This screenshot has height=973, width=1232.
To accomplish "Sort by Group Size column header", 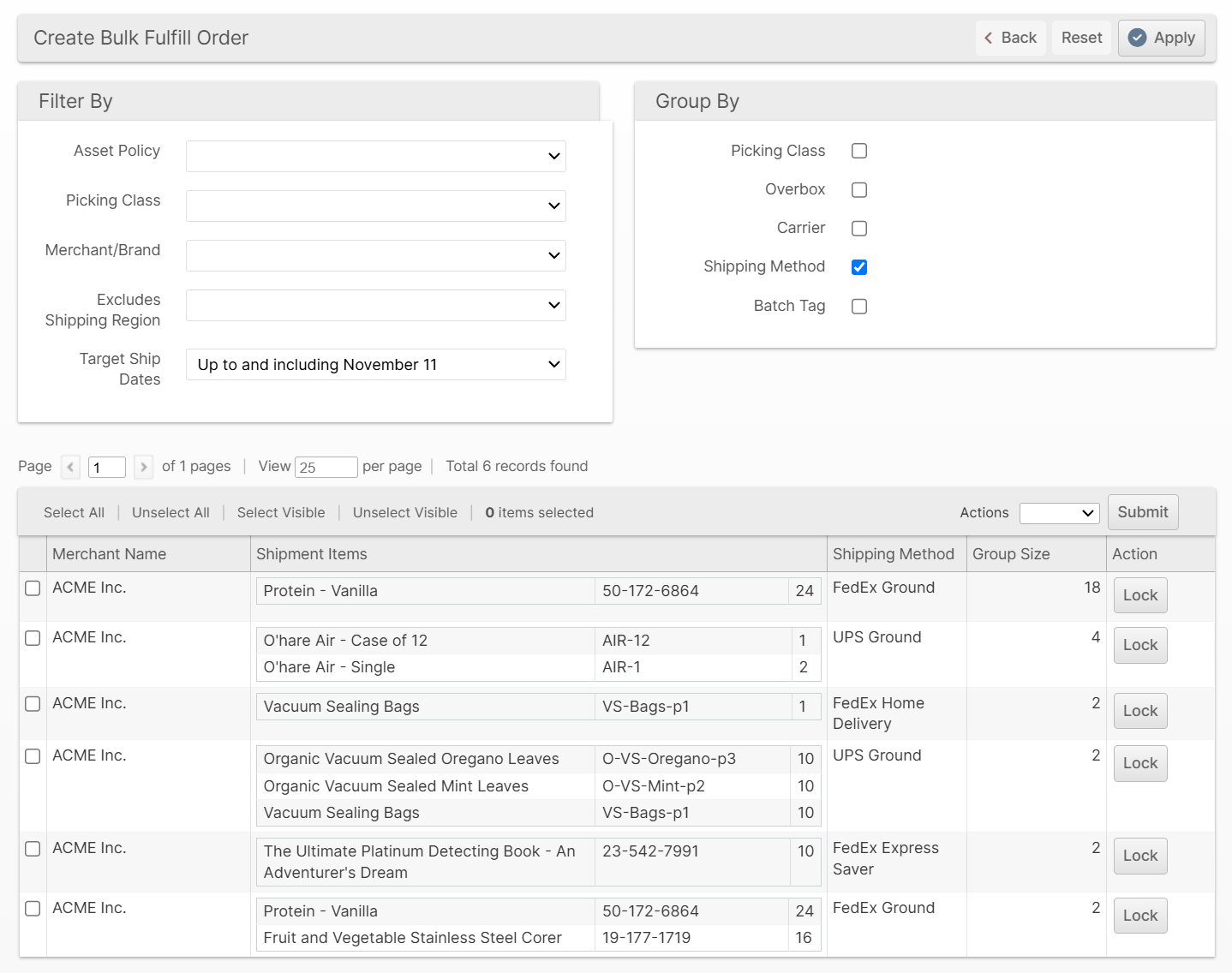I will click(x=1011, y=554).
